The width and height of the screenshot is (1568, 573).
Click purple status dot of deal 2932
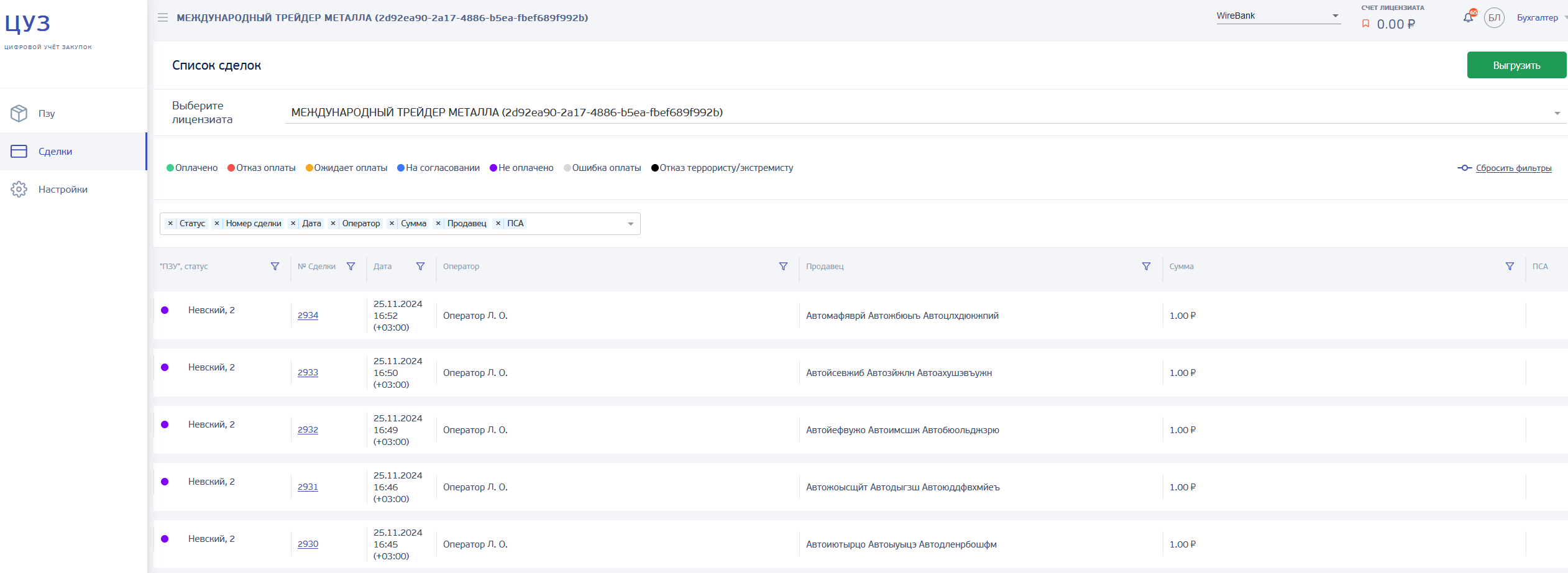[165, 424]
